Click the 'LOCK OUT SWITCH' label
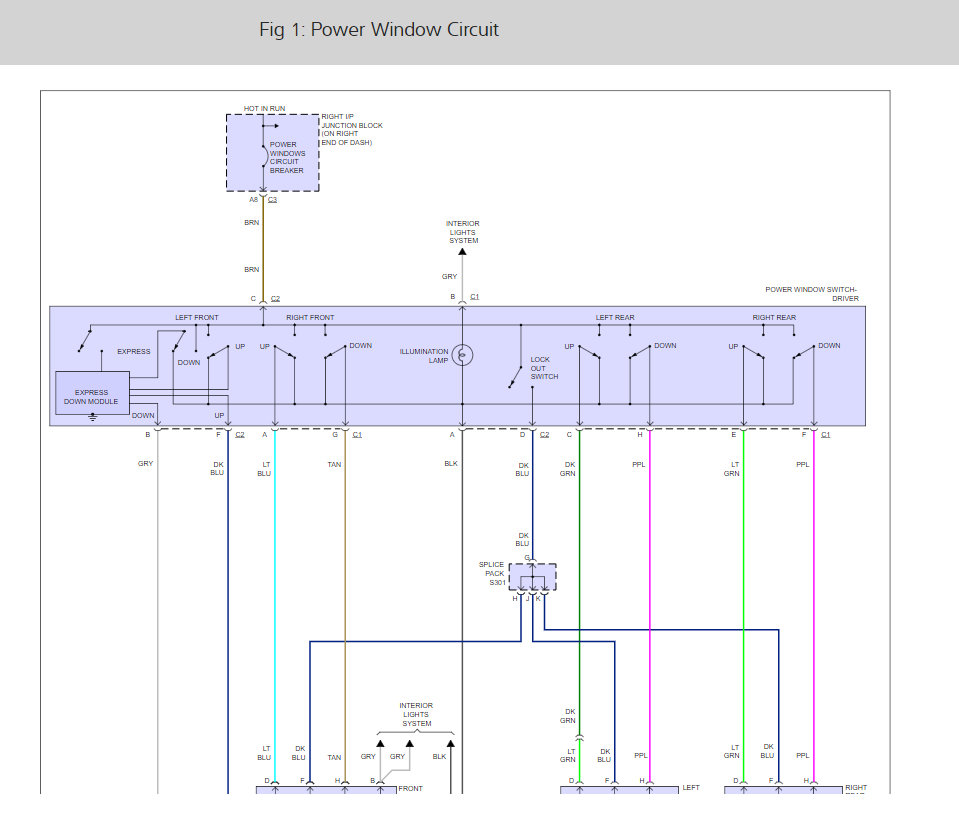959x814 pixels. click(x=544, y=368)
